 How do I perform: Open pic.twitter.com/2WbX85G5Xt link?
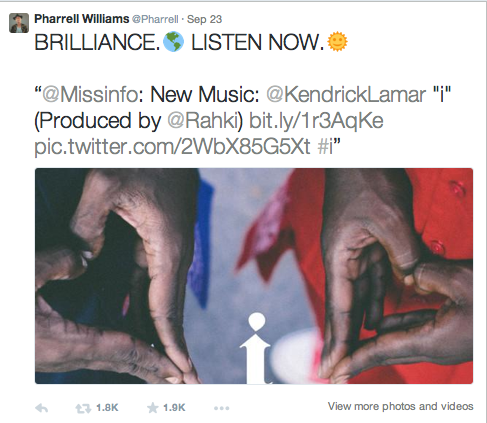point(172,147)
